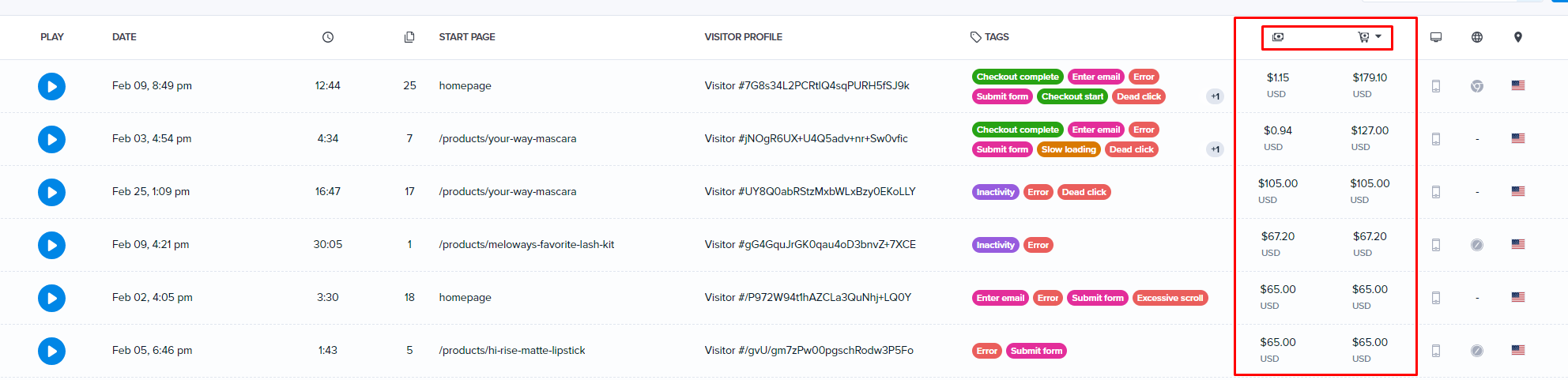Click the location pin column icon
1568x380 pixels.
[x=1517, y=37]
